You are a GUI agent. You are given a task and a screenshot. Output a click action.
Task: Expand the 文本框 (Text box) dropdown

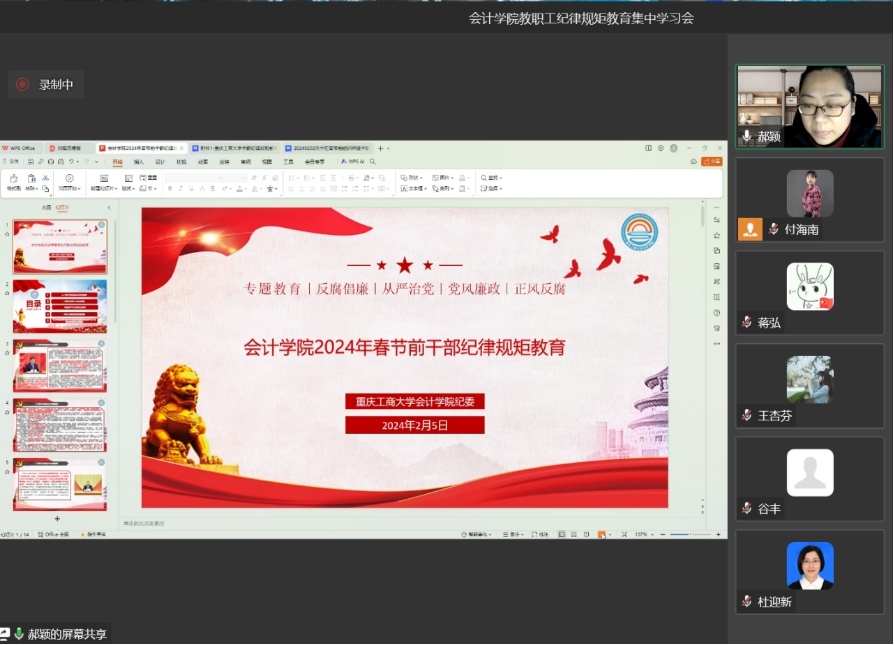[x=415, y=188]
